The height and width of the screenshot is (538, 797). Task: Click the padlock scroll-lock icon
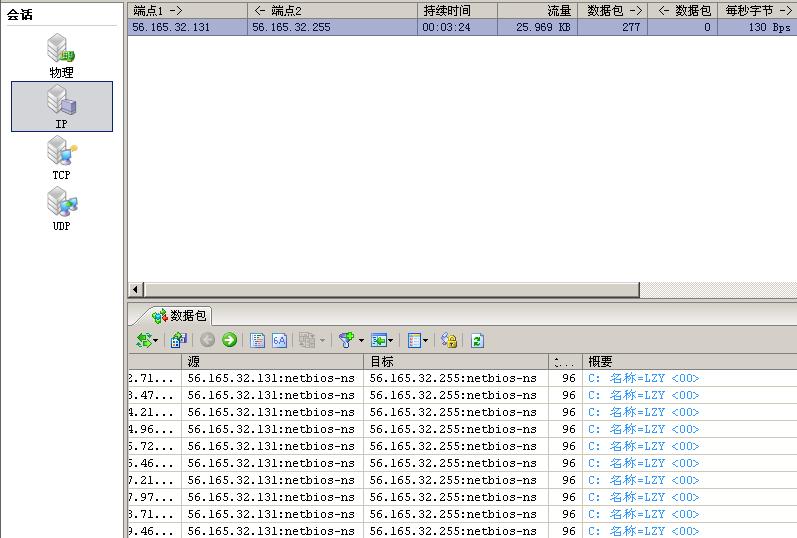pyautogui.click(x=449, y=340)
